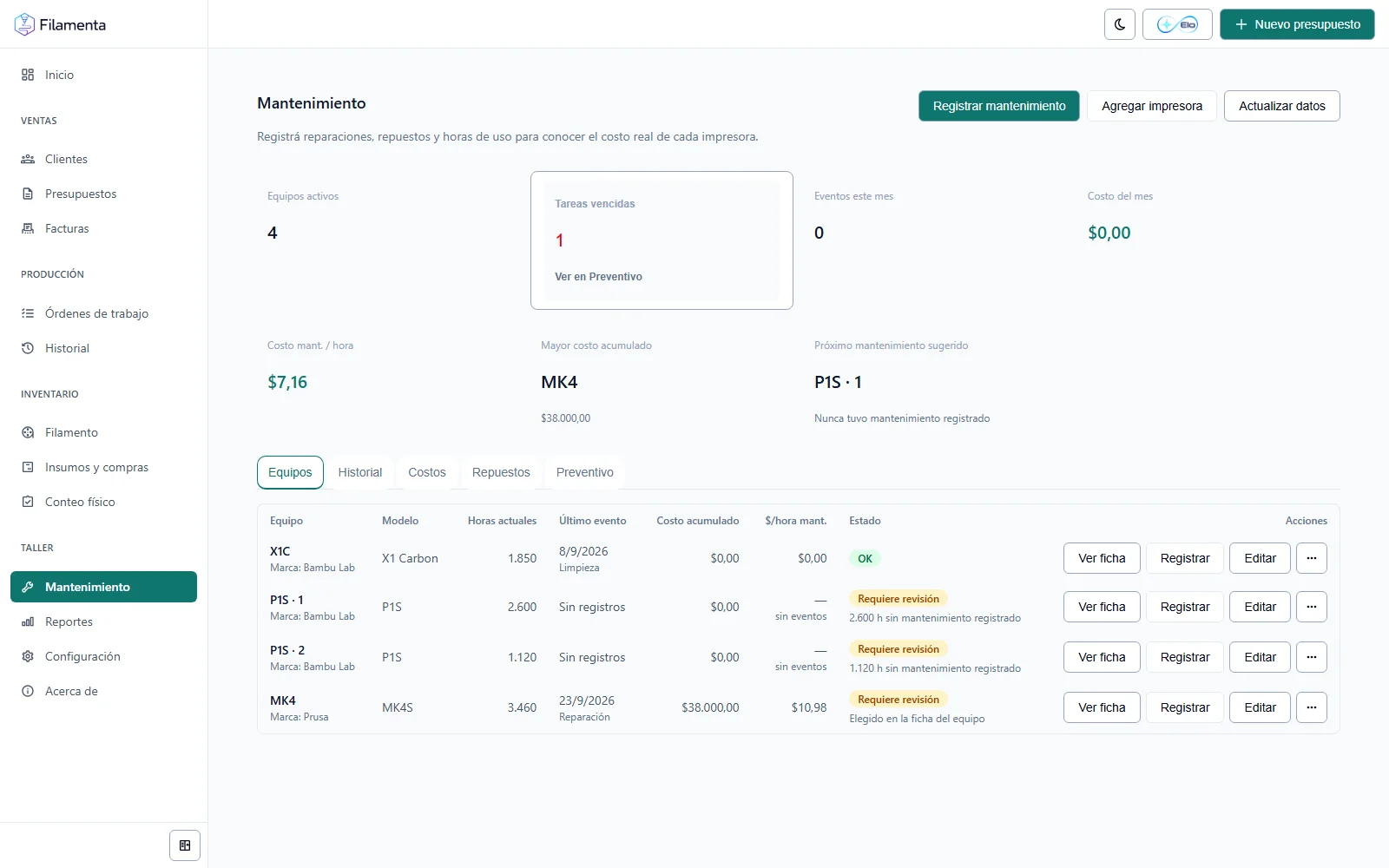The image size is (1389, 868).
Task: Open Historial via its clock icon
Action: [28, 348]
